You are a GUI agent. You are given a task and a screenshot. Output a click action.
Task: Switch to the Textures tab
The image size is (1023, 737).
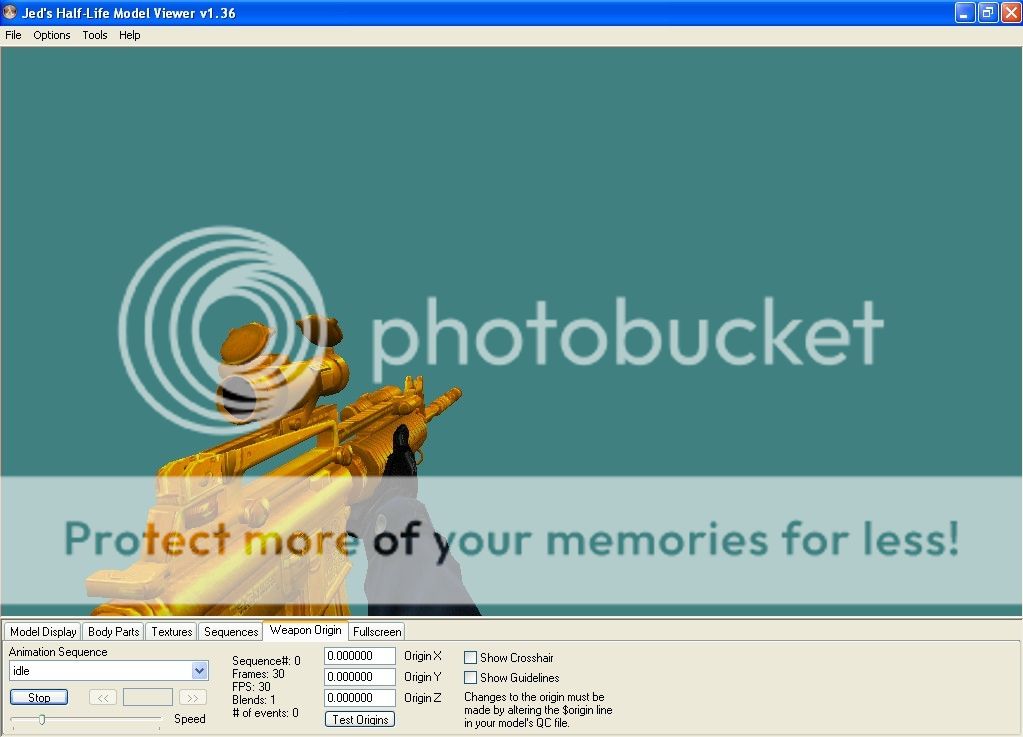pyautogui.click(x=171, y=632)
